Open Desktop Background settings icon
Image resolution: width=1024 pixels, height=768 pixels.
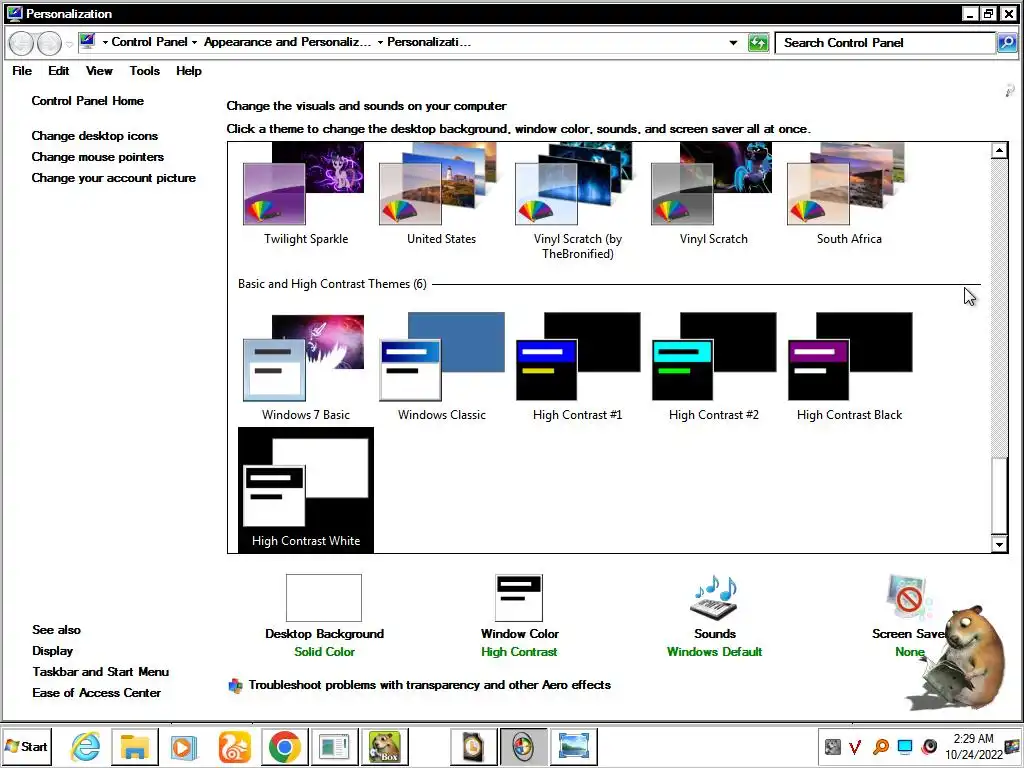point(324,598)
